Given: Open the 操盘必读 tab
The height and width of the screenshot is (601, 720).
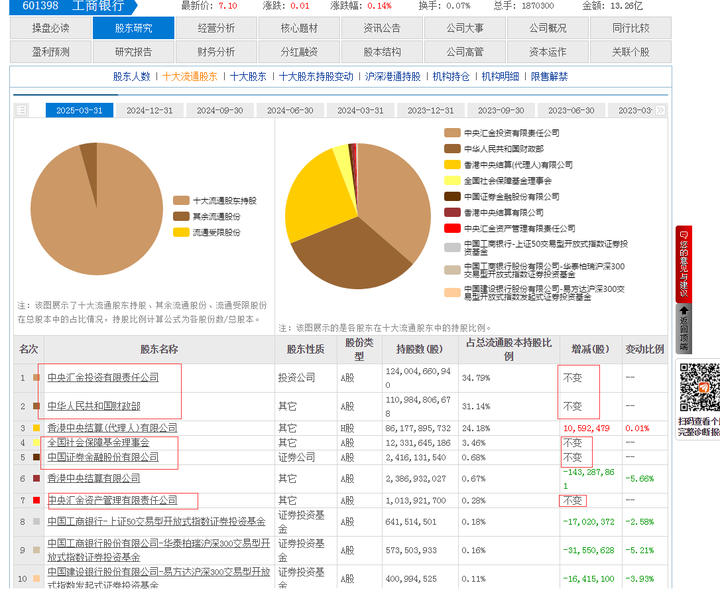Looking at the screenshot, I should tap(51, 28).
